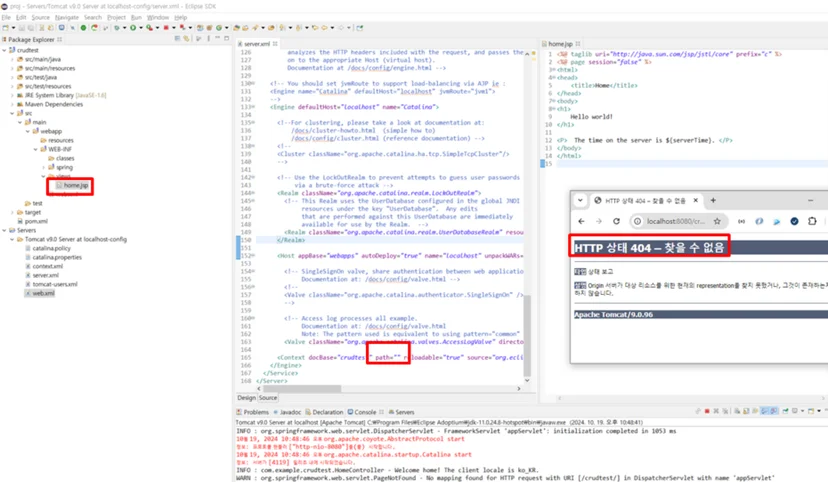This screenshot has height=482, width=828.
Task: Click the browser back arrow
Action: pos(581,221)
